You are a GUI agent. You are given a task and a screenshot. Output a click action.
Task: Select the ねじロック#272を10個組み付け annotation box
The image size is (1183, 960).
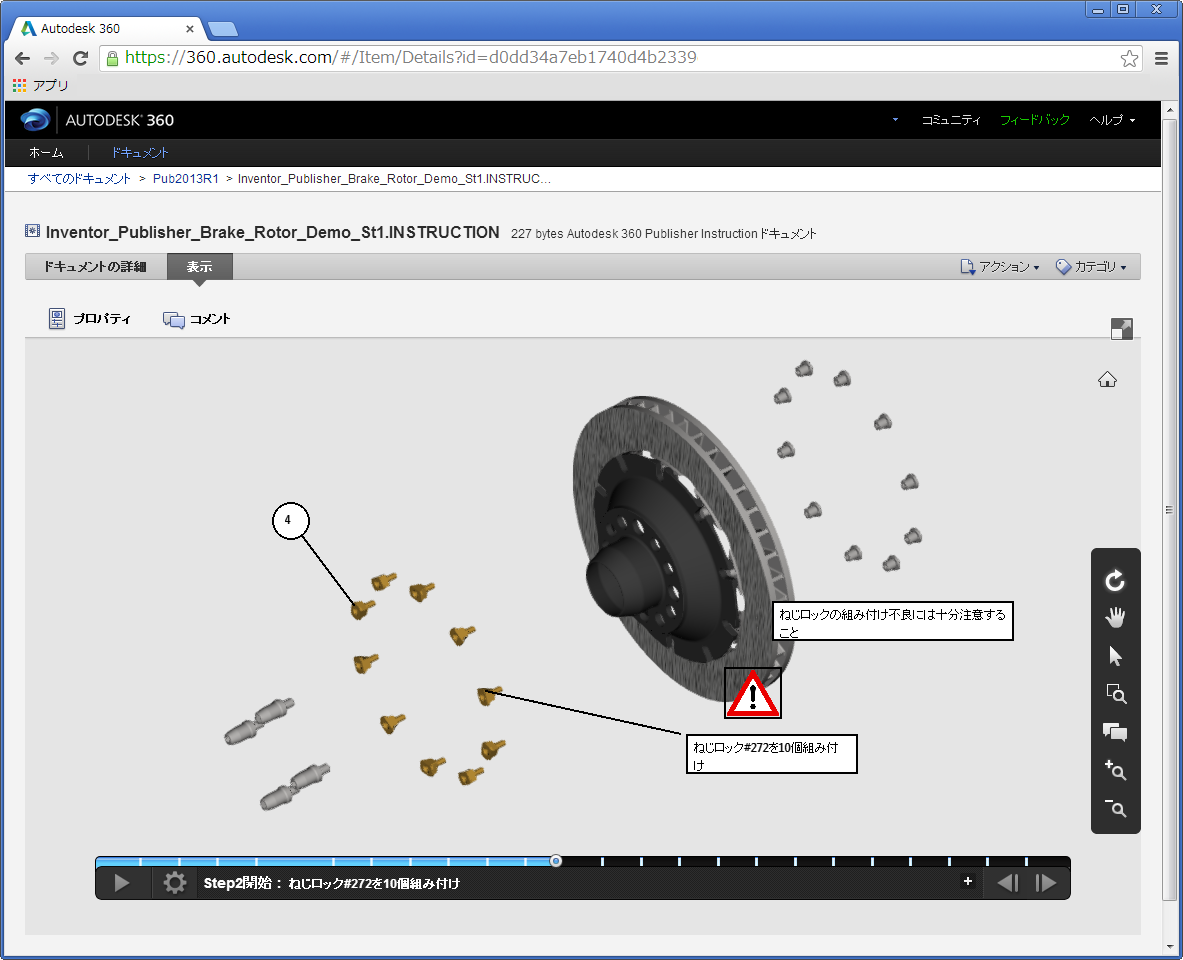point(771,754)
